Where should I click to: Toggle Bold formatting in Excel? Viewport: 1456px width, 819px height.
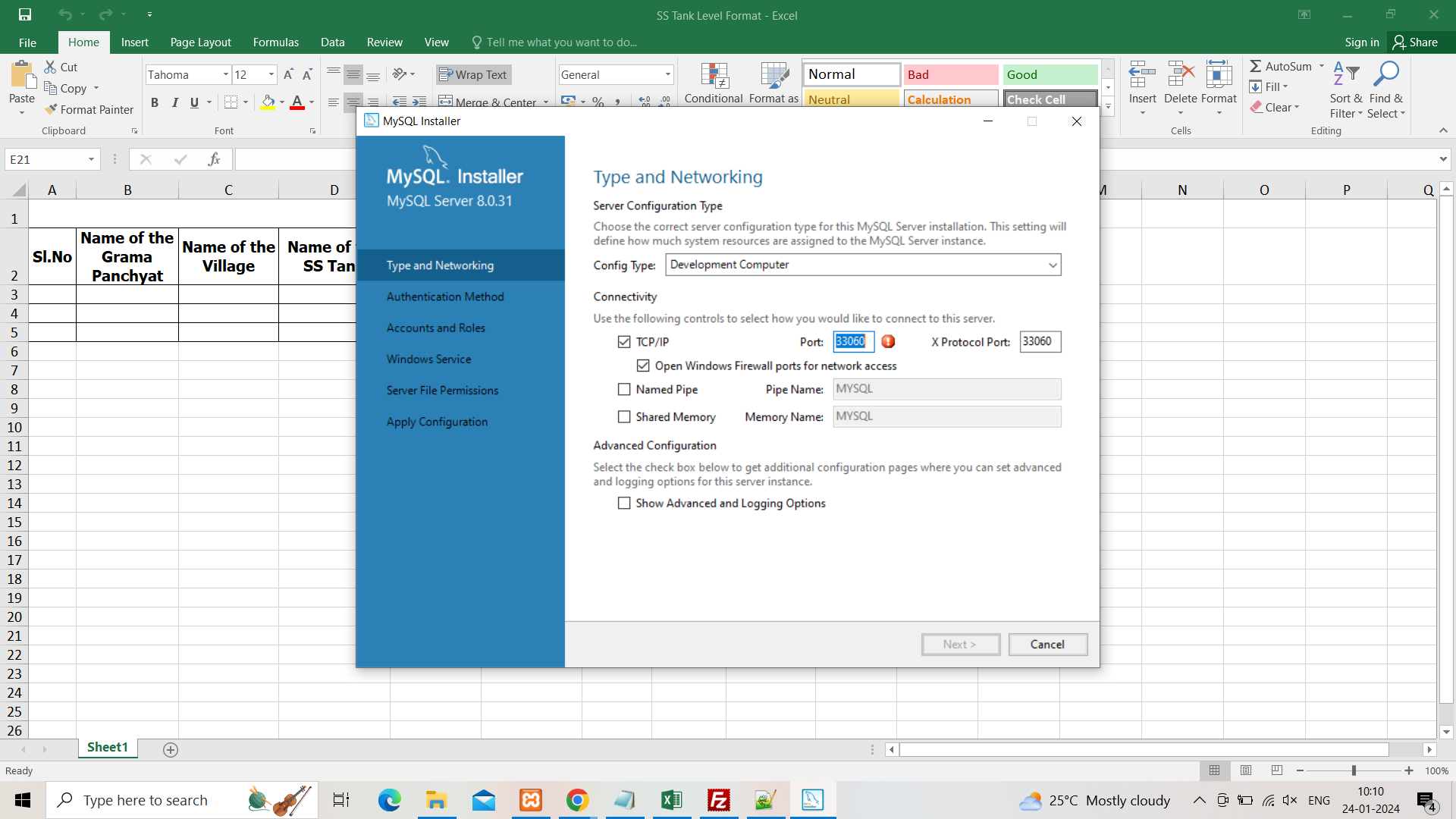click(x=155, y=102)
